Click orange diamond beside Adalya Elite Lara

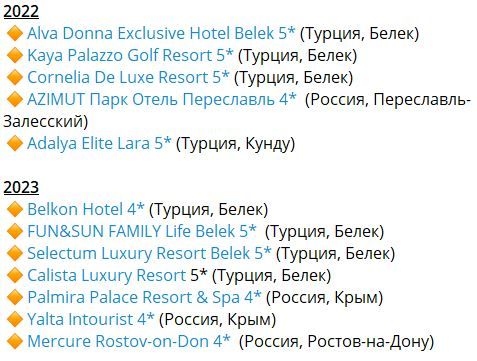(x=15, y=144)
